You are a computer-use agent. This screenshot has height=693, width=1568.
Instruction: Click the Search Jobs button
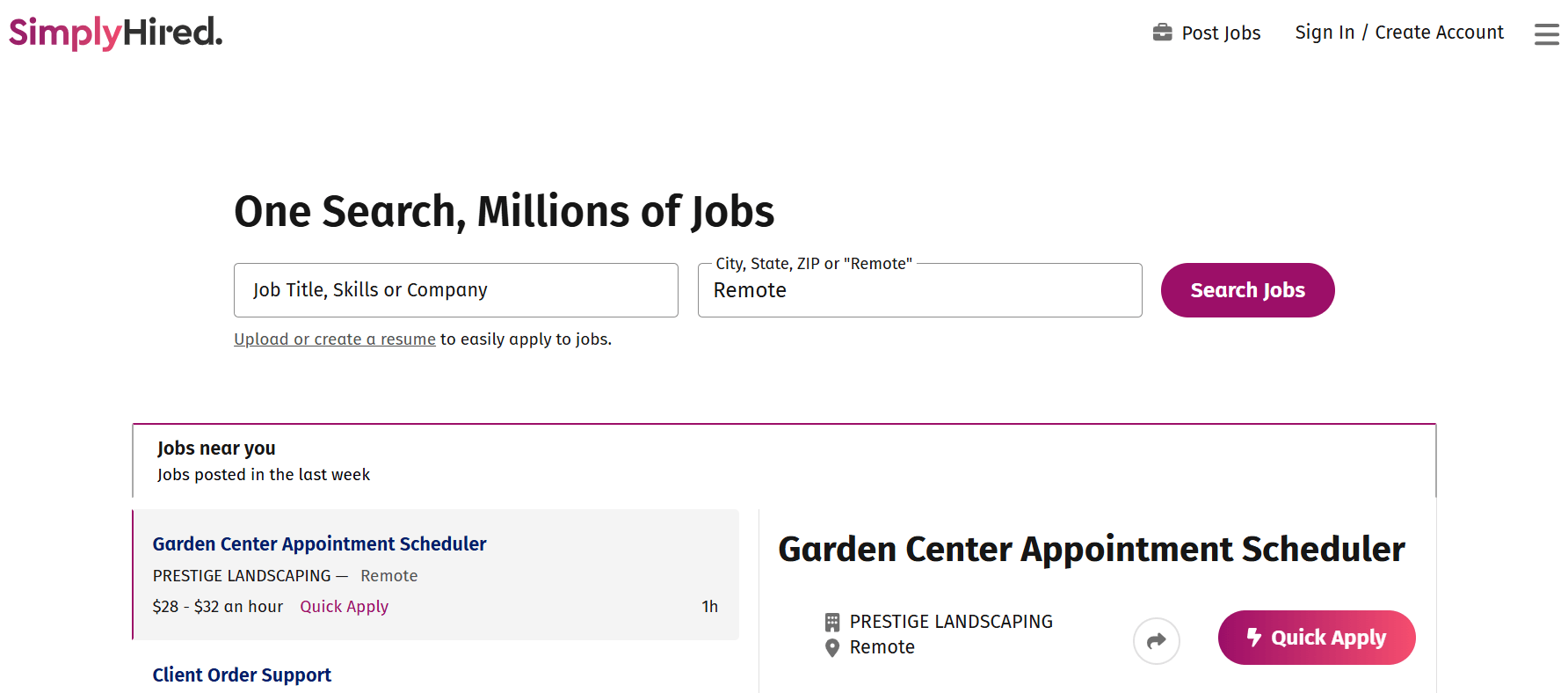click(x=1246, y=290)
